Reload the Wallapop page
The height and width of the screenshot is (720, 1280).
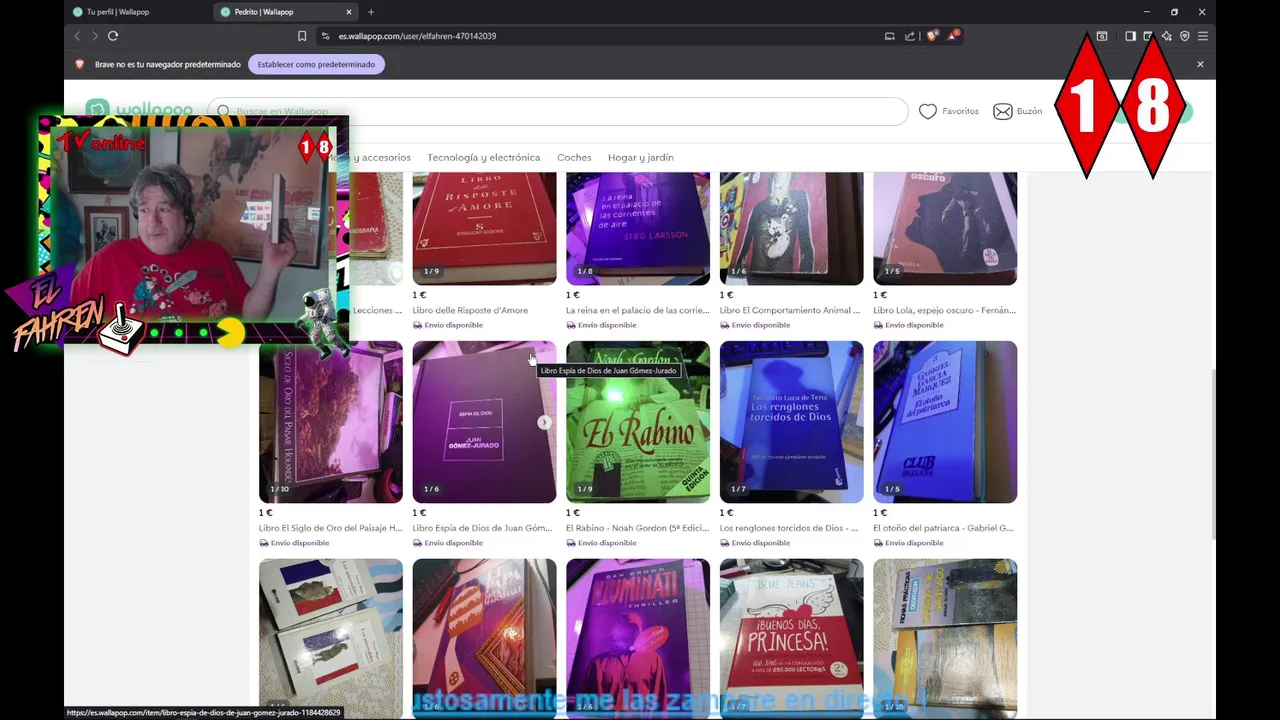[x=113, y=36]
